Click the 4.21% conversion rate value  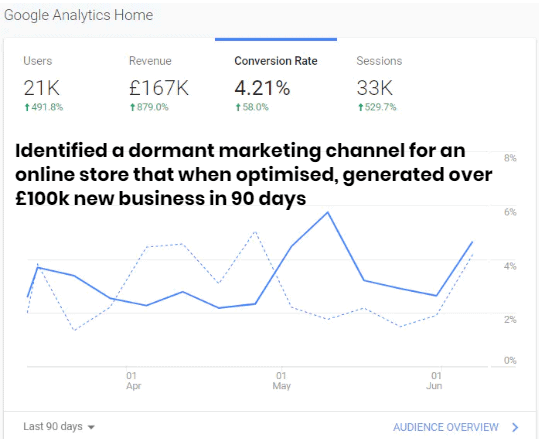(262, 88)
